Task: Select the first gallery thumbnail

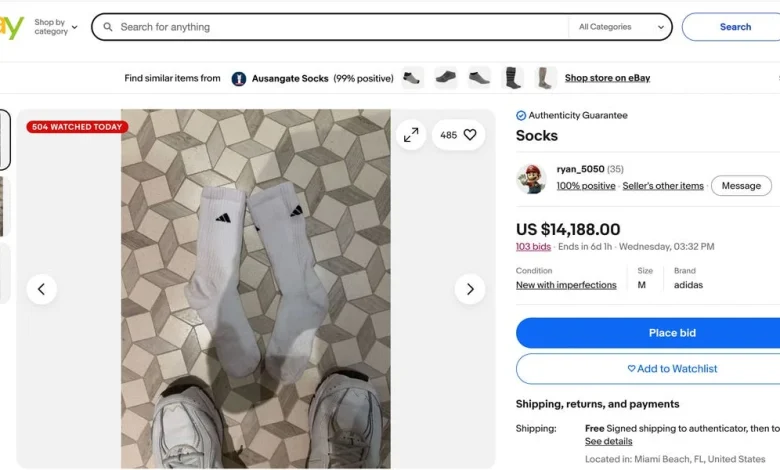Action: tap(4, 140)
